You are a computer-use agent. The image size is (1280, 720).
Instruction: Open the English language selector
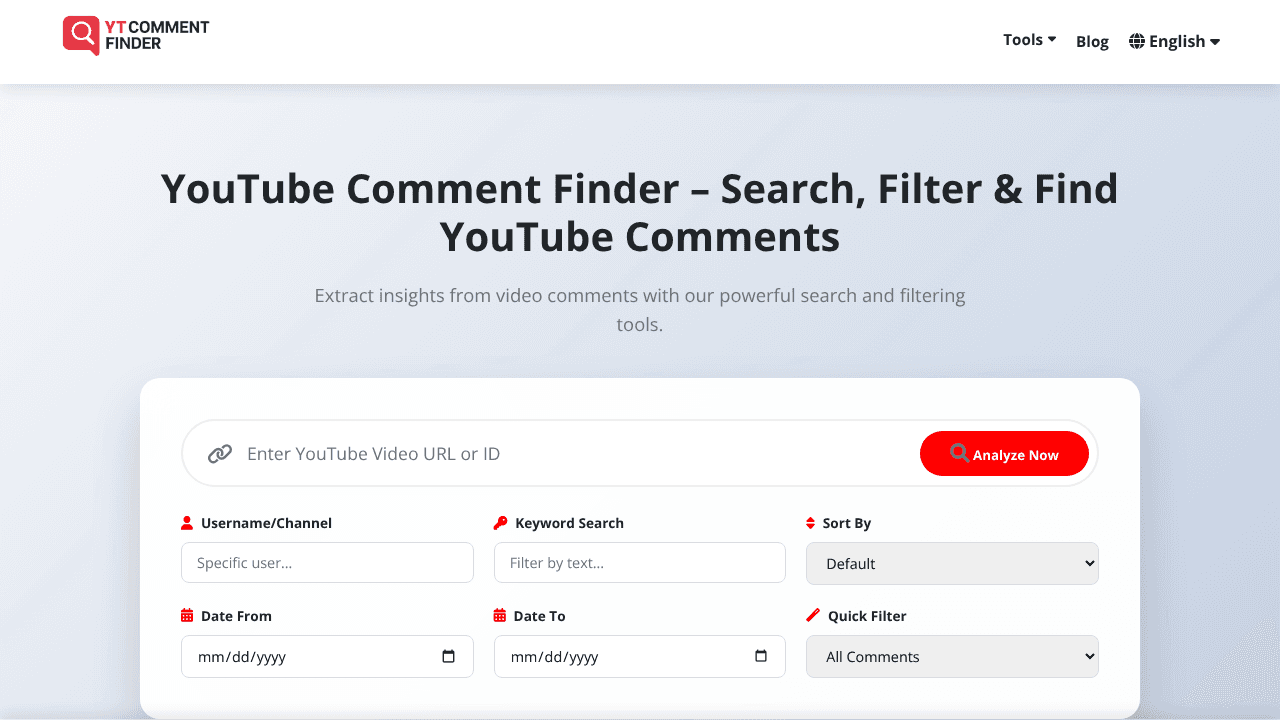coord(1175,41)
